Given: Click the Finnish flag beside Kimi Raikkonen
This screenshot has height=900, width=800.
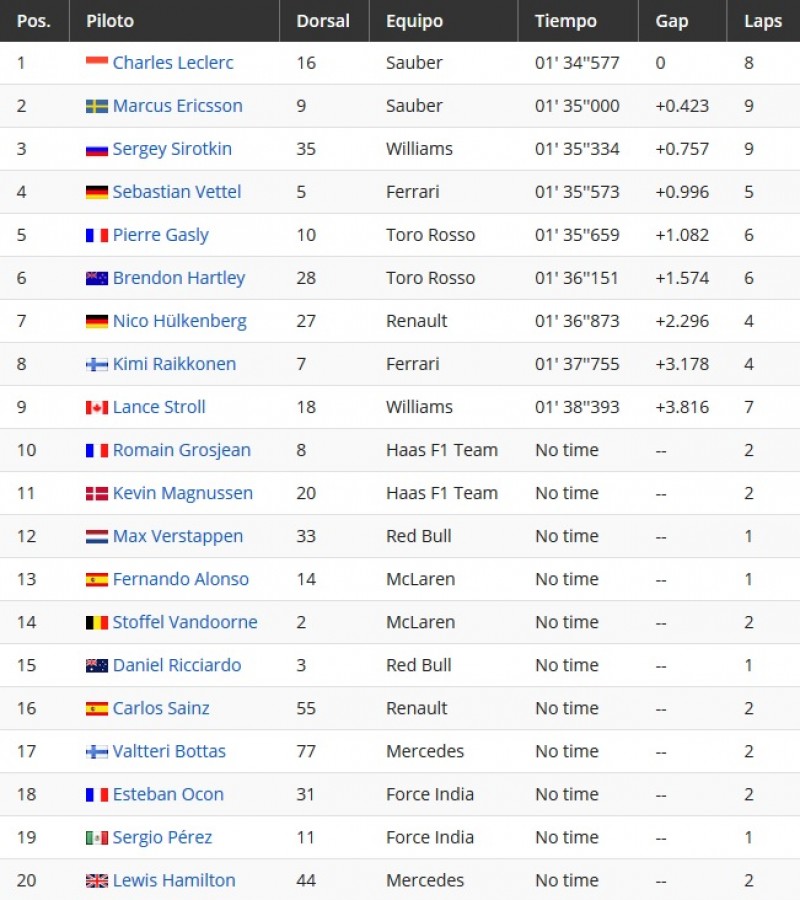Looking at the screenshot, I should 96,364.
